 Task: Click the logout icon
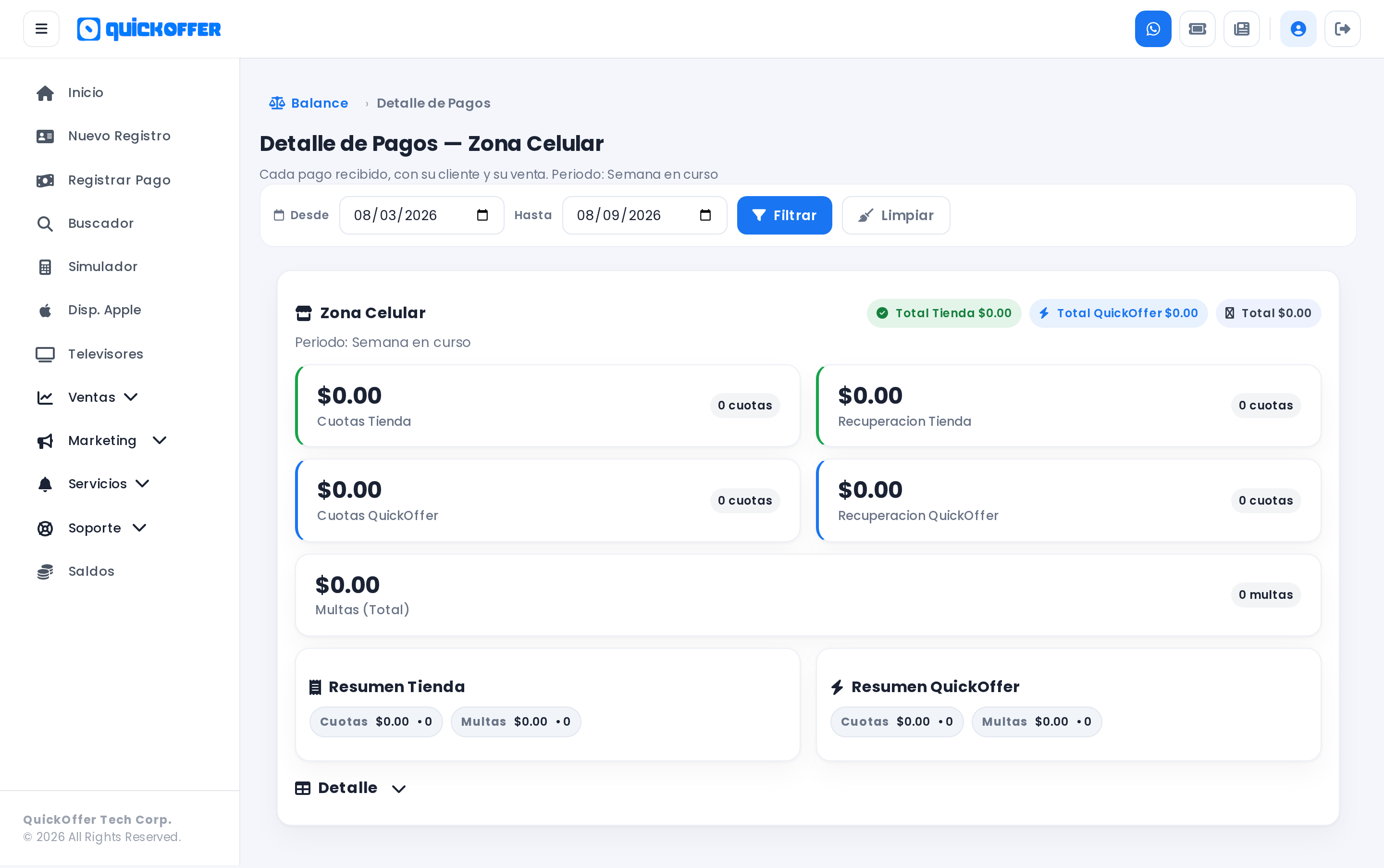click(1342, 29)
